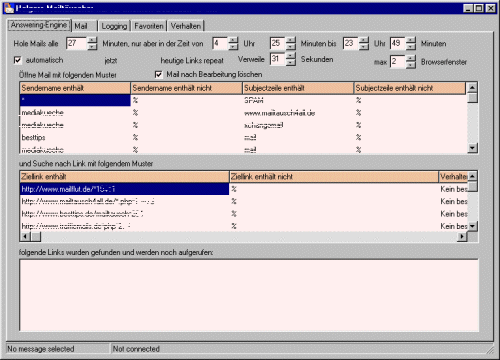The image size is (500, 360).
Task: Minimize the window
Action: coord(468,8)
